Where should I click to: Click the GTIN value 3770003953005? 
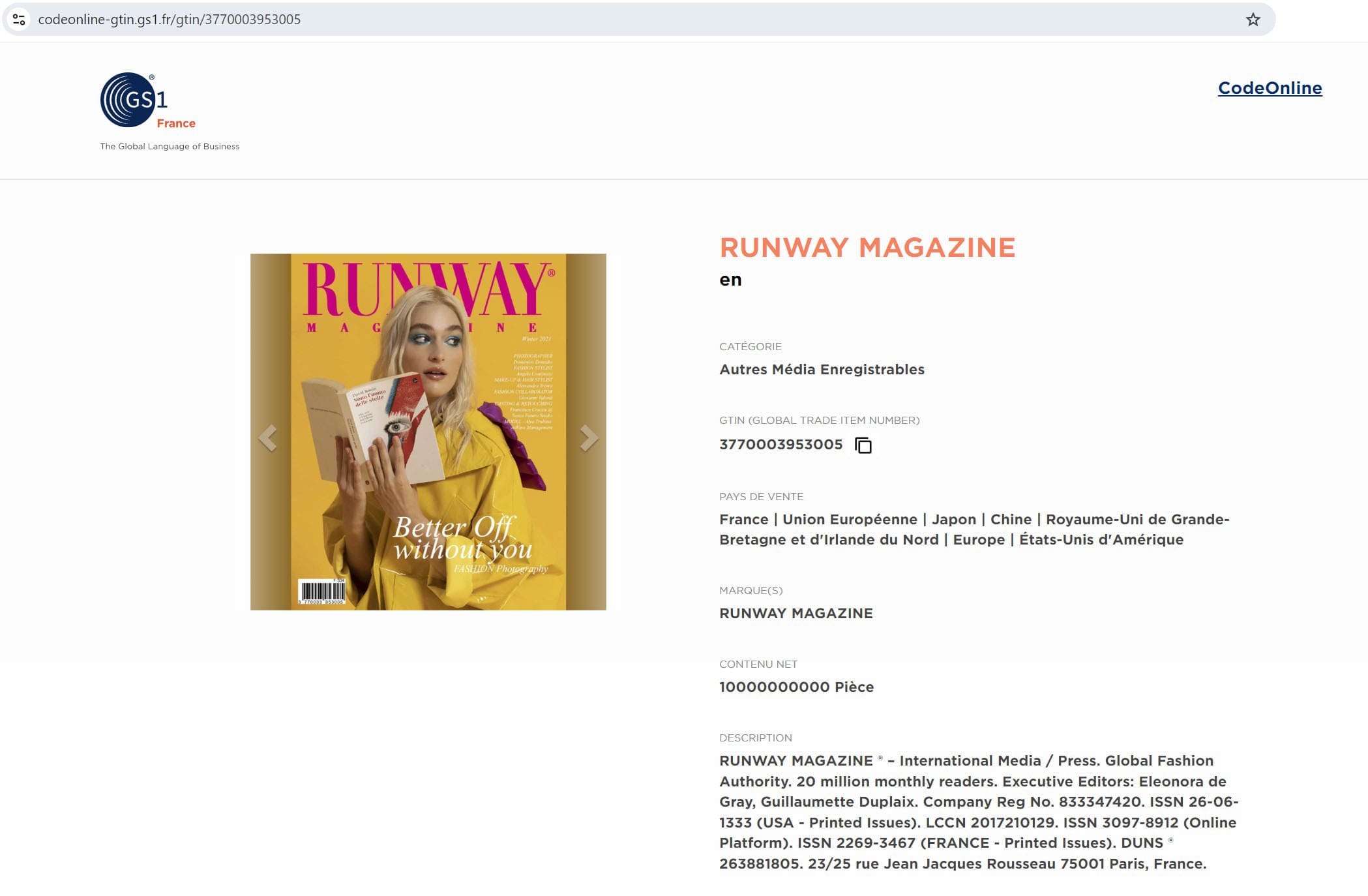[x=781, y=445]
